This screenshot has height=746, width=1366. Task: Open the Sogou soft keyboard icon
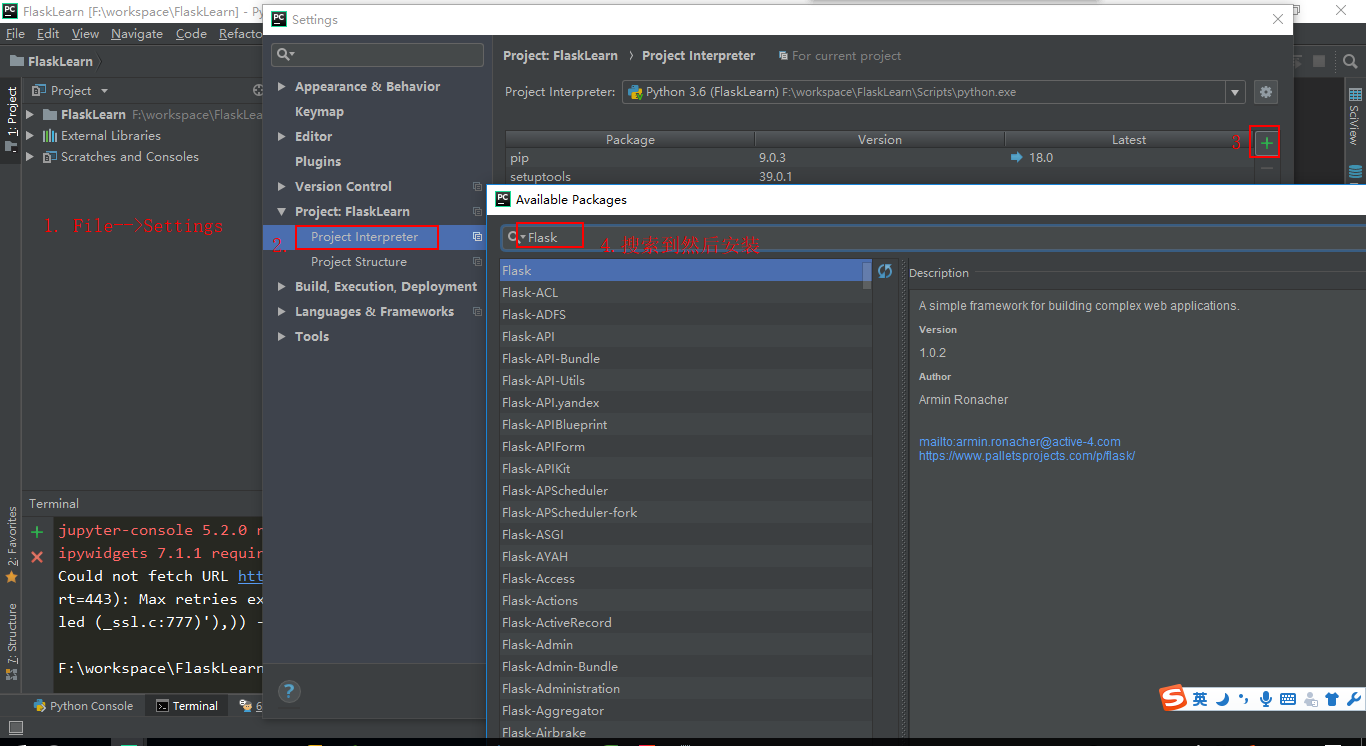tap(1287, 699)
